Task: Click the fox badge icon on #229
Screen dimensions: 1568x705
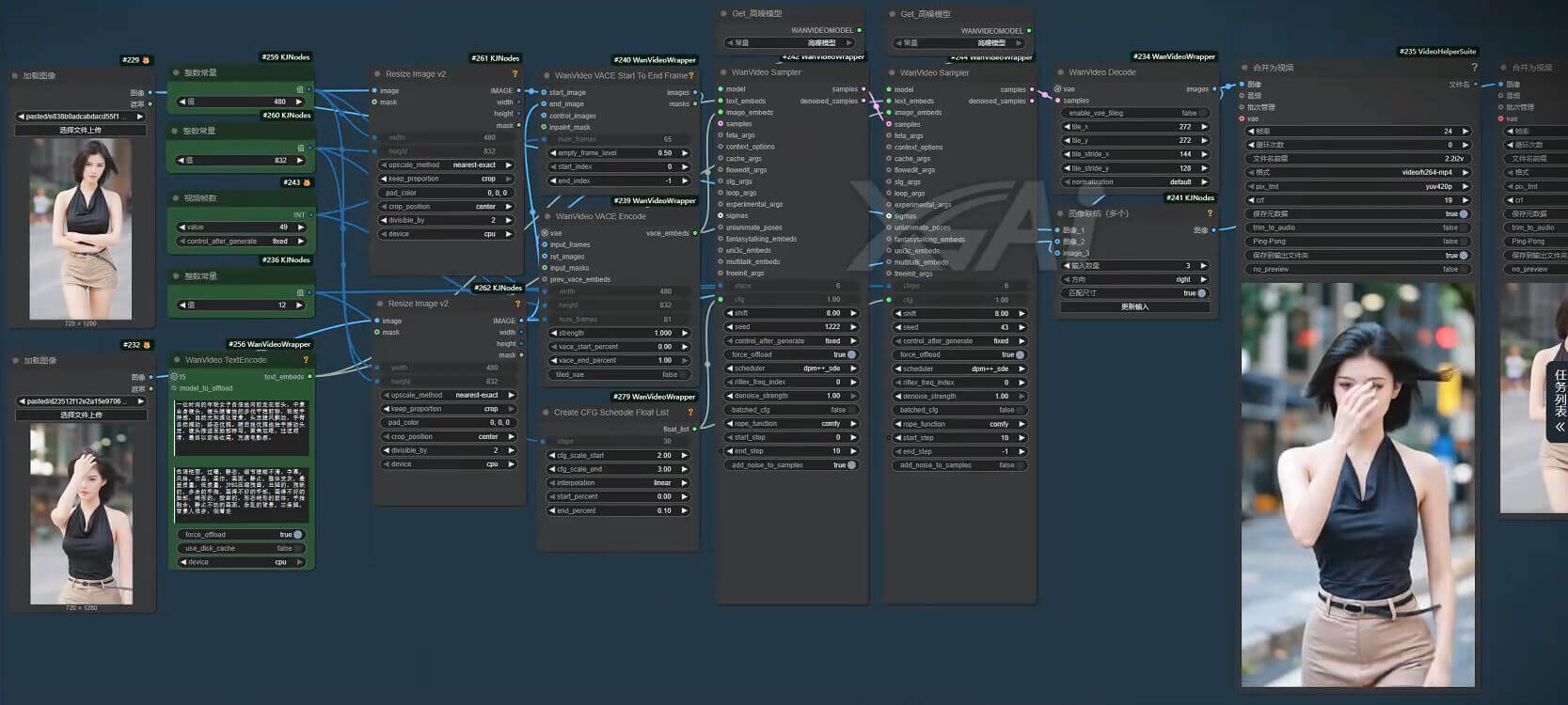Action: pos(146,60)
